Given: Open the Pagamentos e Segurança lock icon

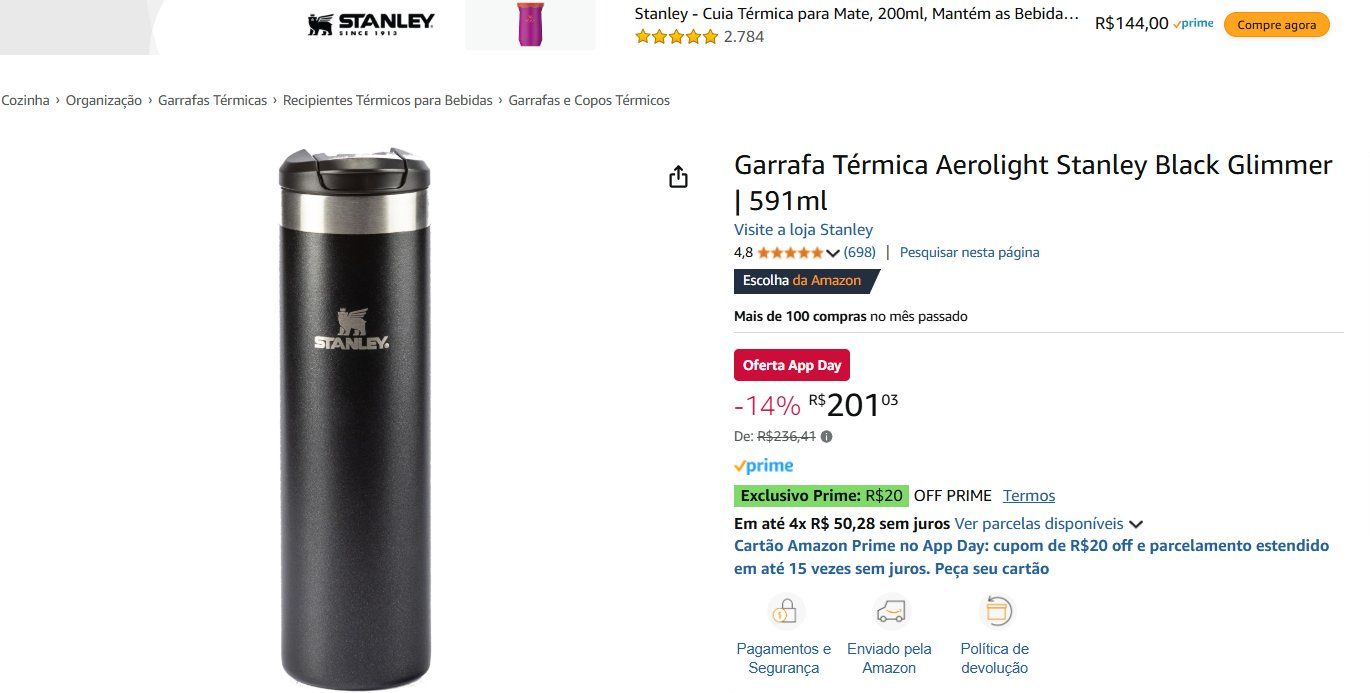Looking at the screenshot, I should click(786, 611).
